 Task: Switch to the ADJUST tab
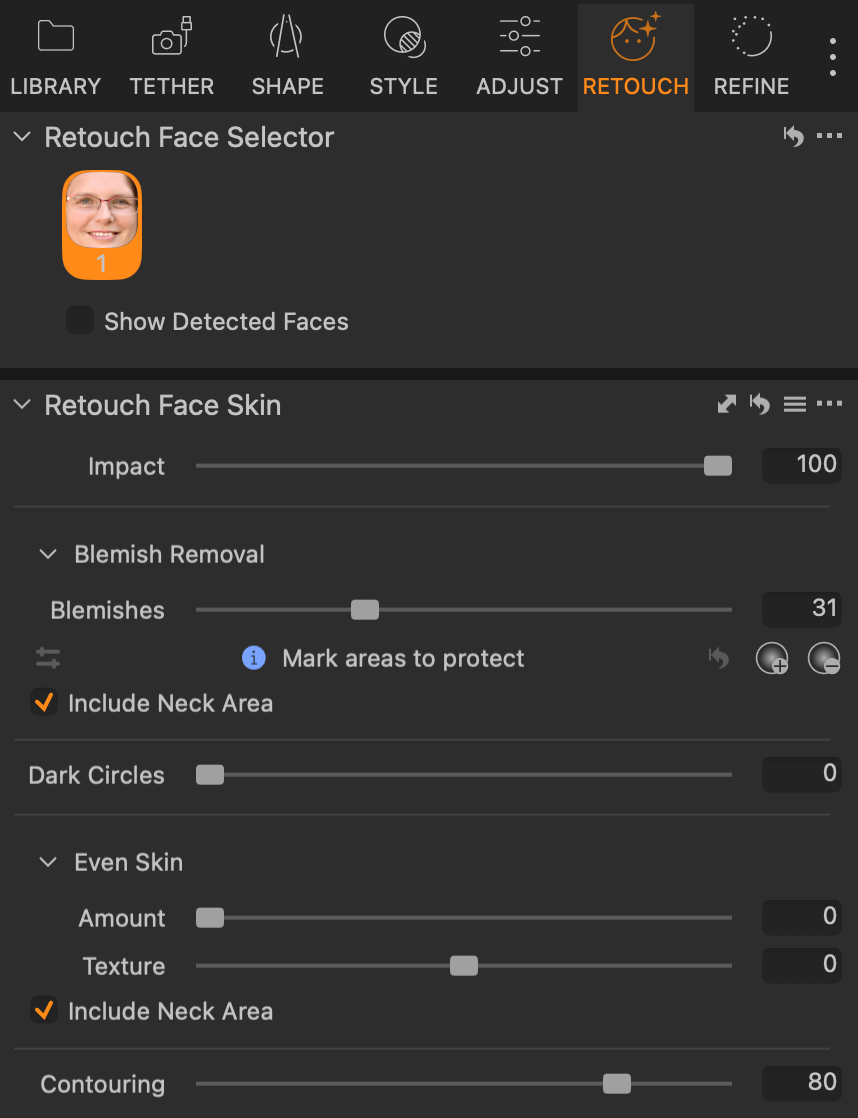point(519,56)
